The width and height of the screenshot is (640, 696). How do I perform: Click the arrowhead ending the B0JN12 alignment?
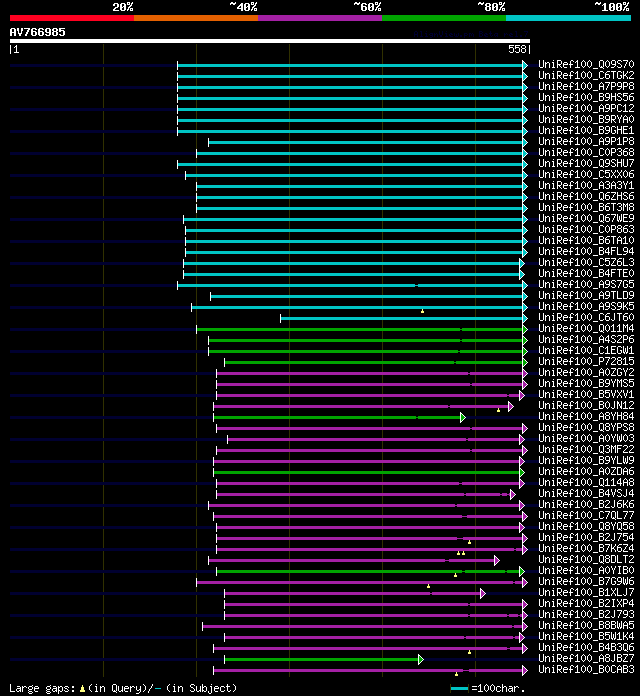(x=511, y=406)
